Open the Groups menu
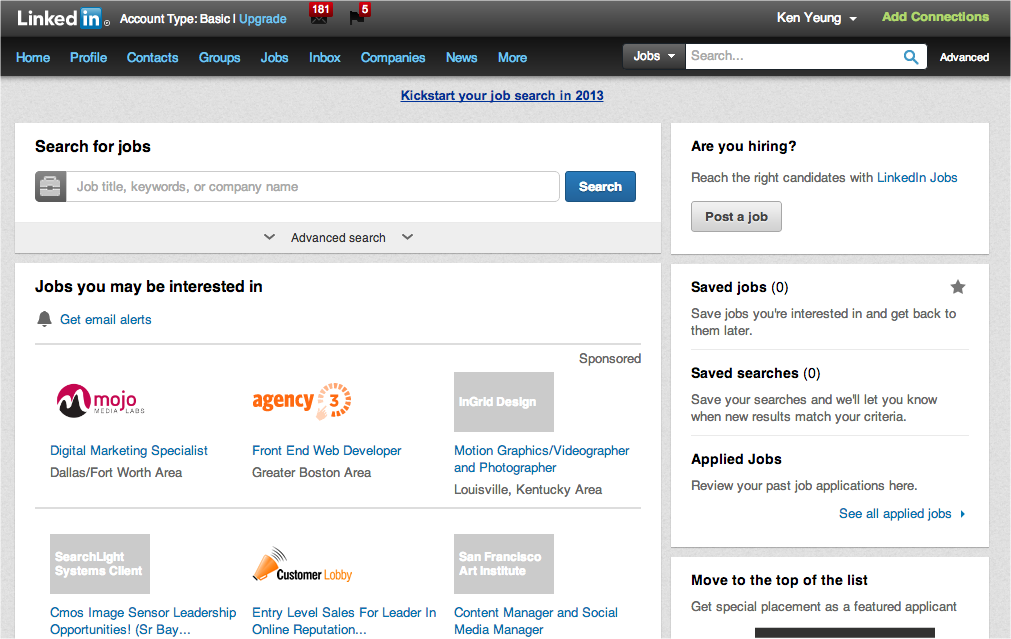The height and width of the screenshot is (639, 1011). point(219,57)
